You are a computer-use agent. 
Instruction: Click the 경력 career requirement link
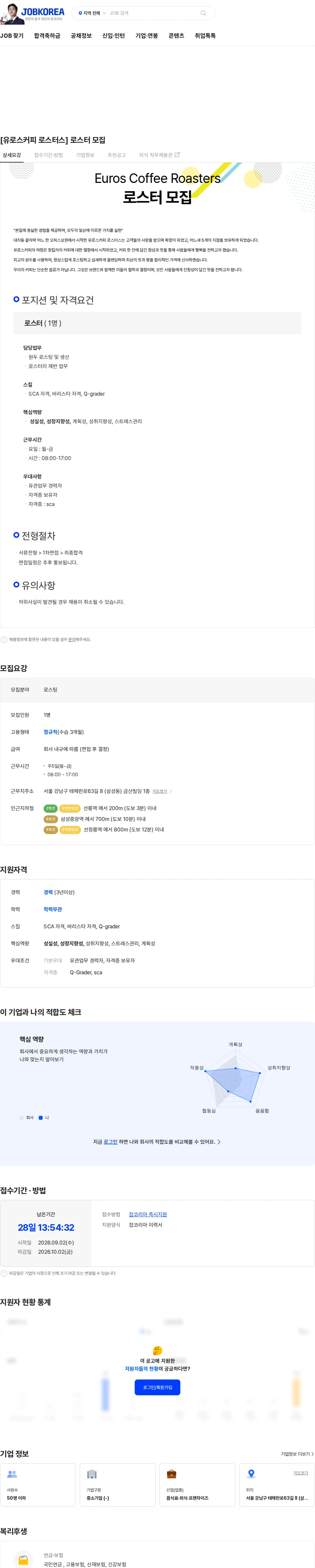(x=48, y=892)
